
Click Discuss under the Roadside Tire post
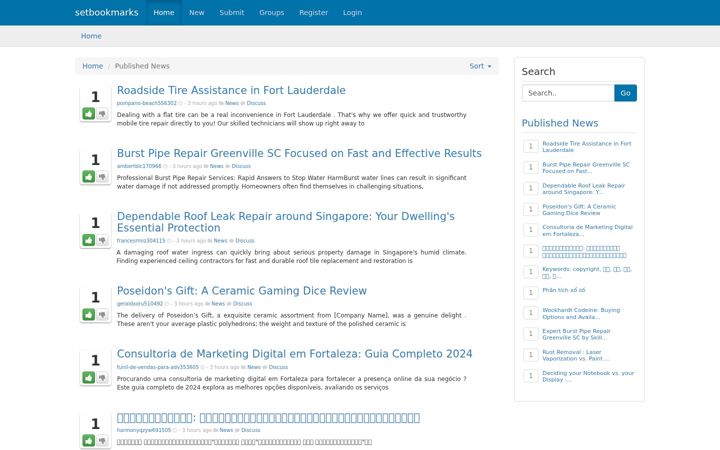(x=256, y=103)
